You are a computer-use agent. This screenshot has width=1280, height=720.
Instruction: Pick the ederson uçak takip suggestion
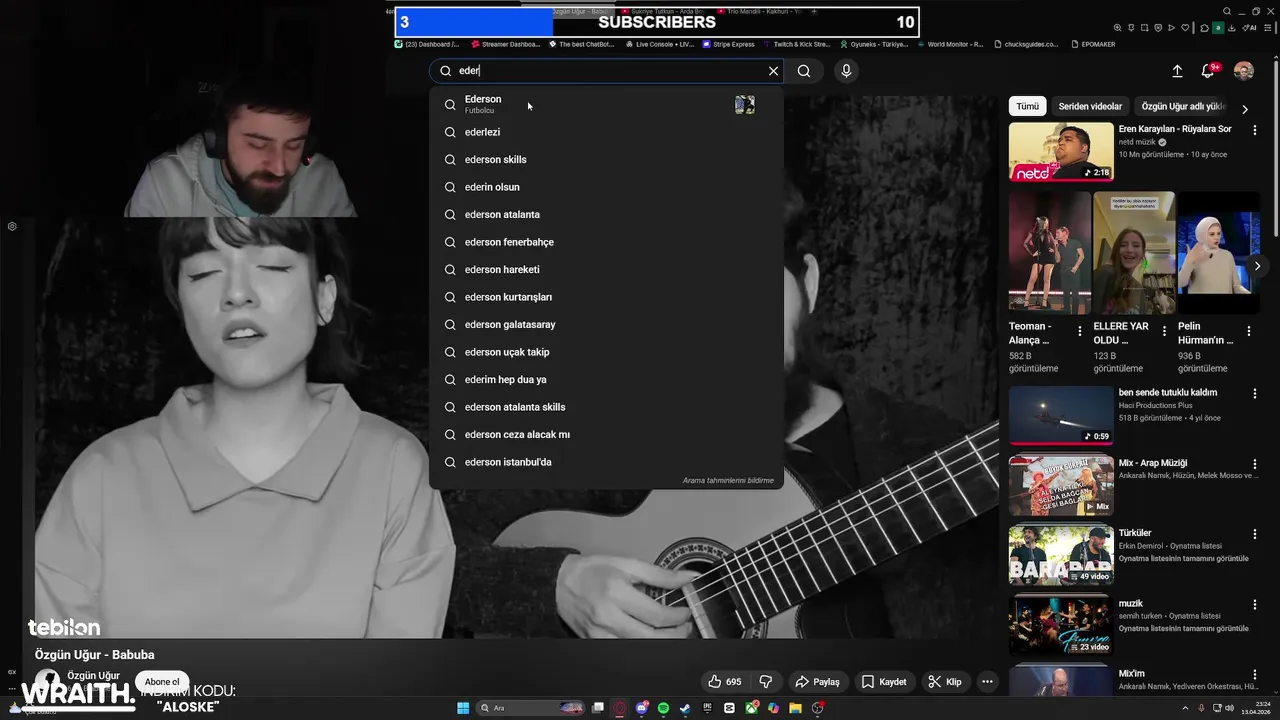(x=606, y=352)
